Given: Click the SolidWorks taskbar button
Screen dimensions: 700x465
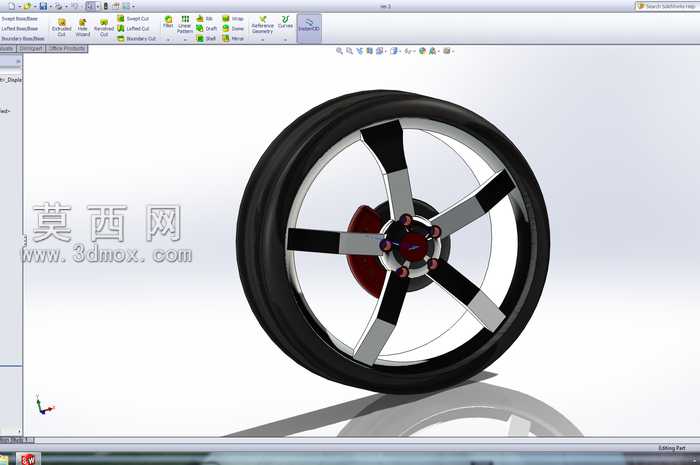Looking at the screenshot, I should pos(29,459).
